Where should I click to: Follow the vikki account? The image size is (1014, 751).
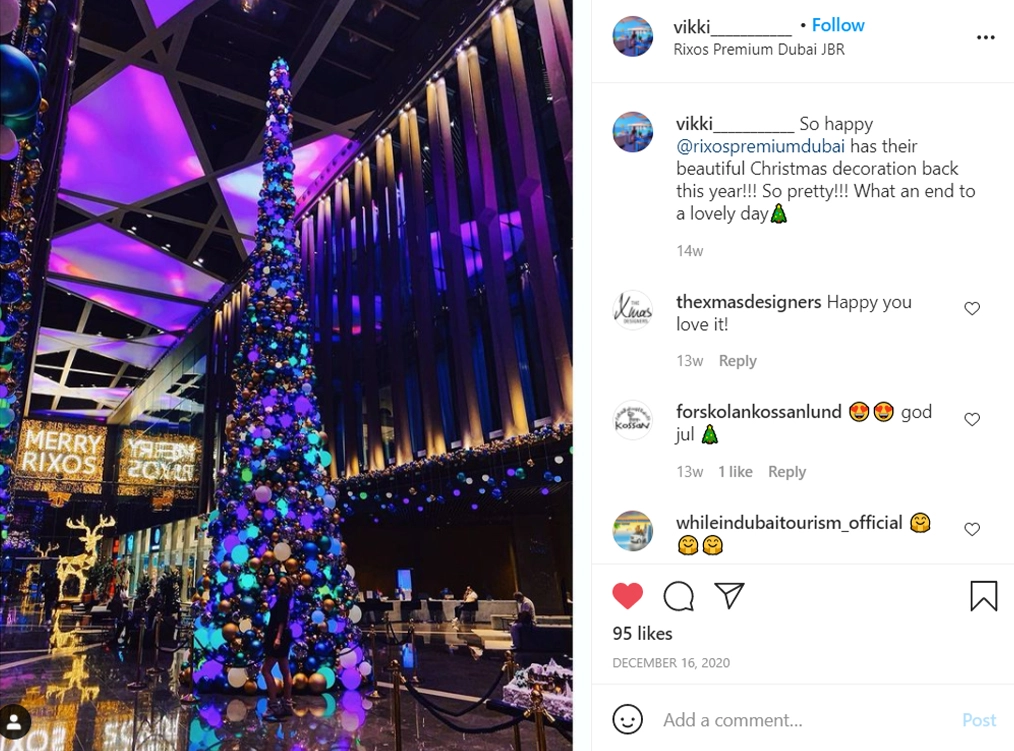(838, 25)
